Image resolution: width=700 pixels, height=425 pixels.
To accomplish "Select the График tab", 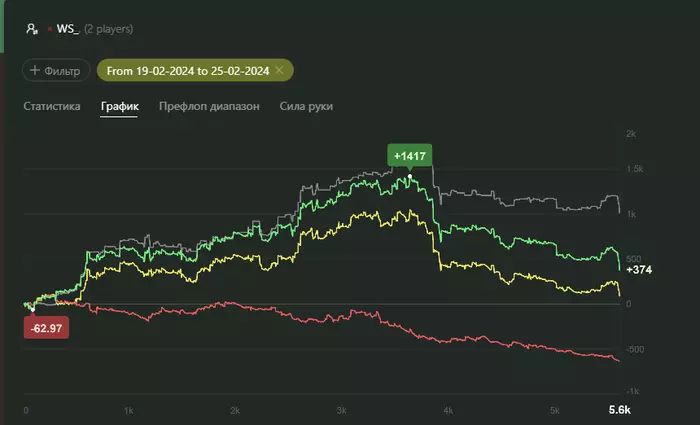I will 119,106.
